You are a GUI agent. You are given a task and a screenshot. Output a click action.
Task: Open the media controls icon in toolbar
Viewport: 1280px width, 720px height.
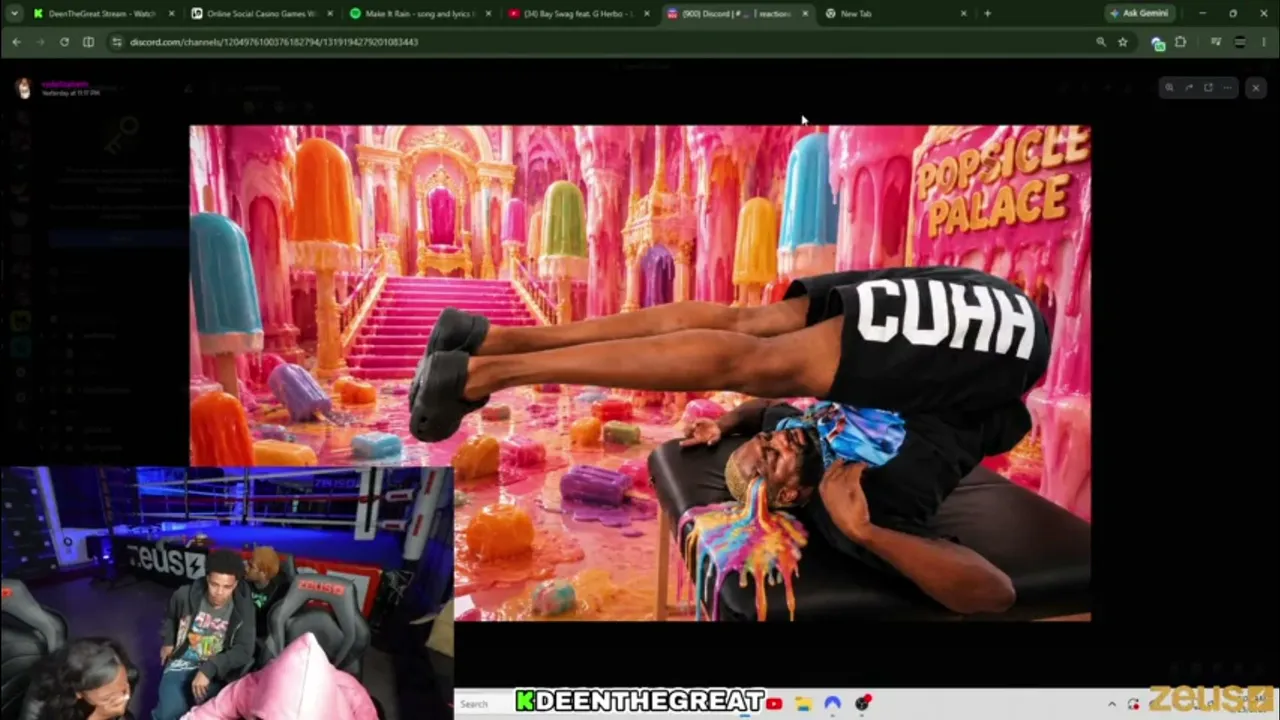click(x=1216, y=42)
